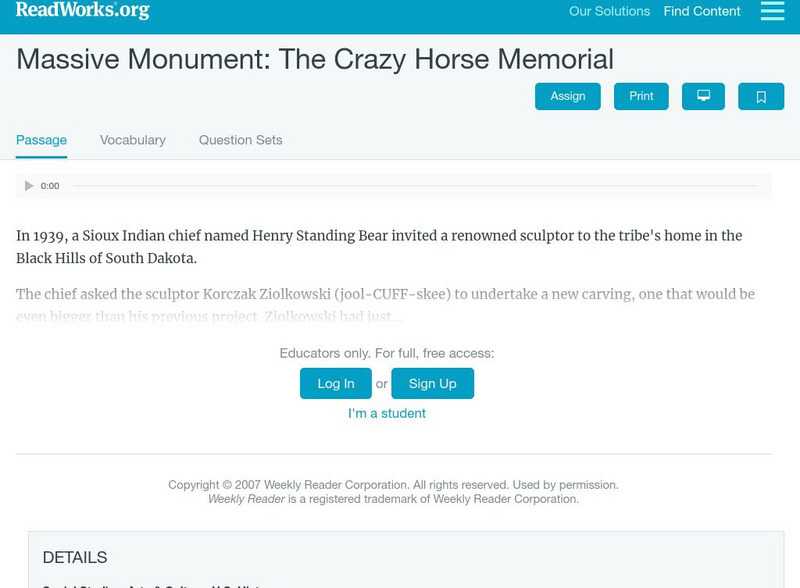
Task: Open the hamburger navigation menu
Action: click(771, 12)
